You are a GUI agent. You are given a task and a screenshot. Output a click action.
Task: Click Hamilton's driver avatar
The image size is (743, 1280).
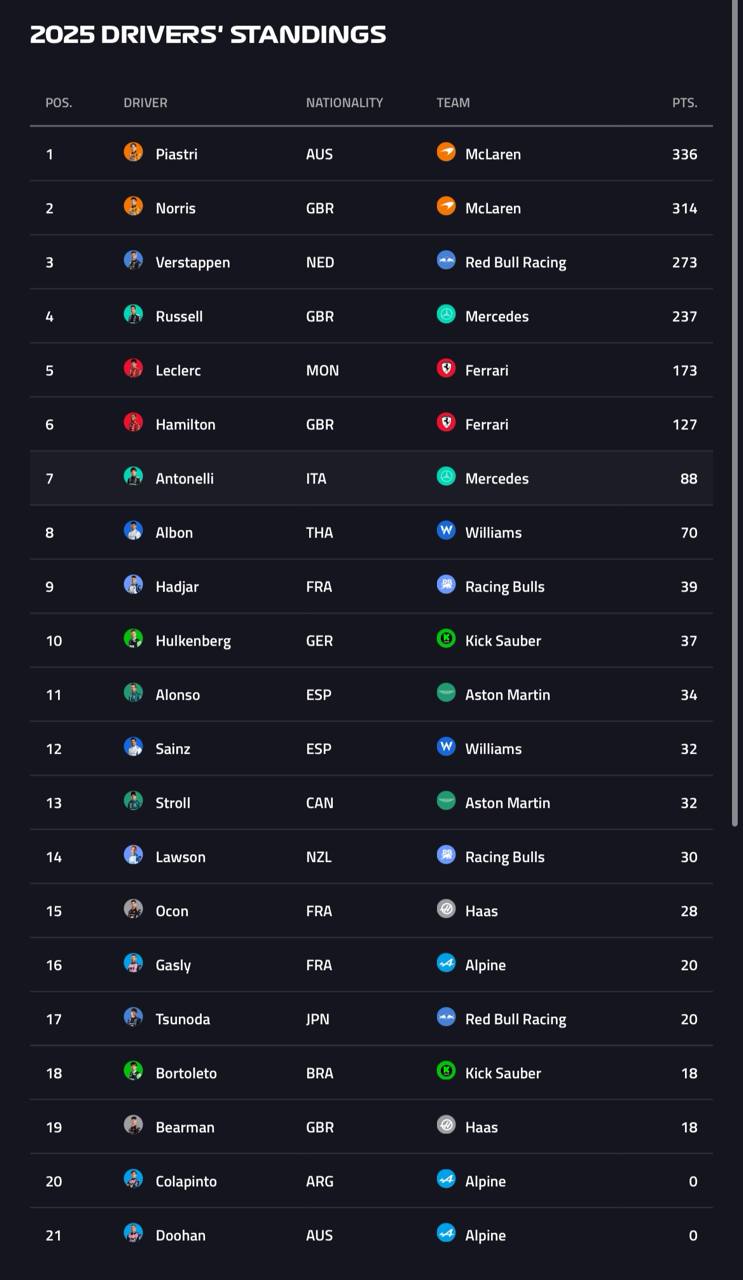[133, 422]
